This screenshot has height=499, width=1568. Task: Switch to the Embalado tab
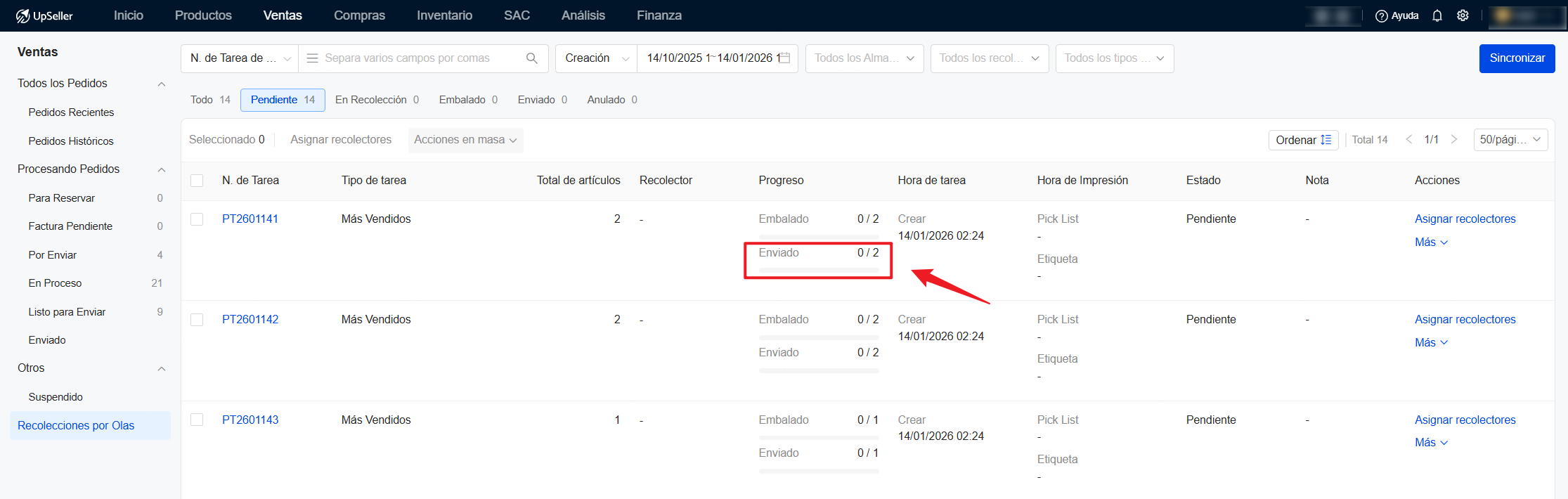coord(468,100)
